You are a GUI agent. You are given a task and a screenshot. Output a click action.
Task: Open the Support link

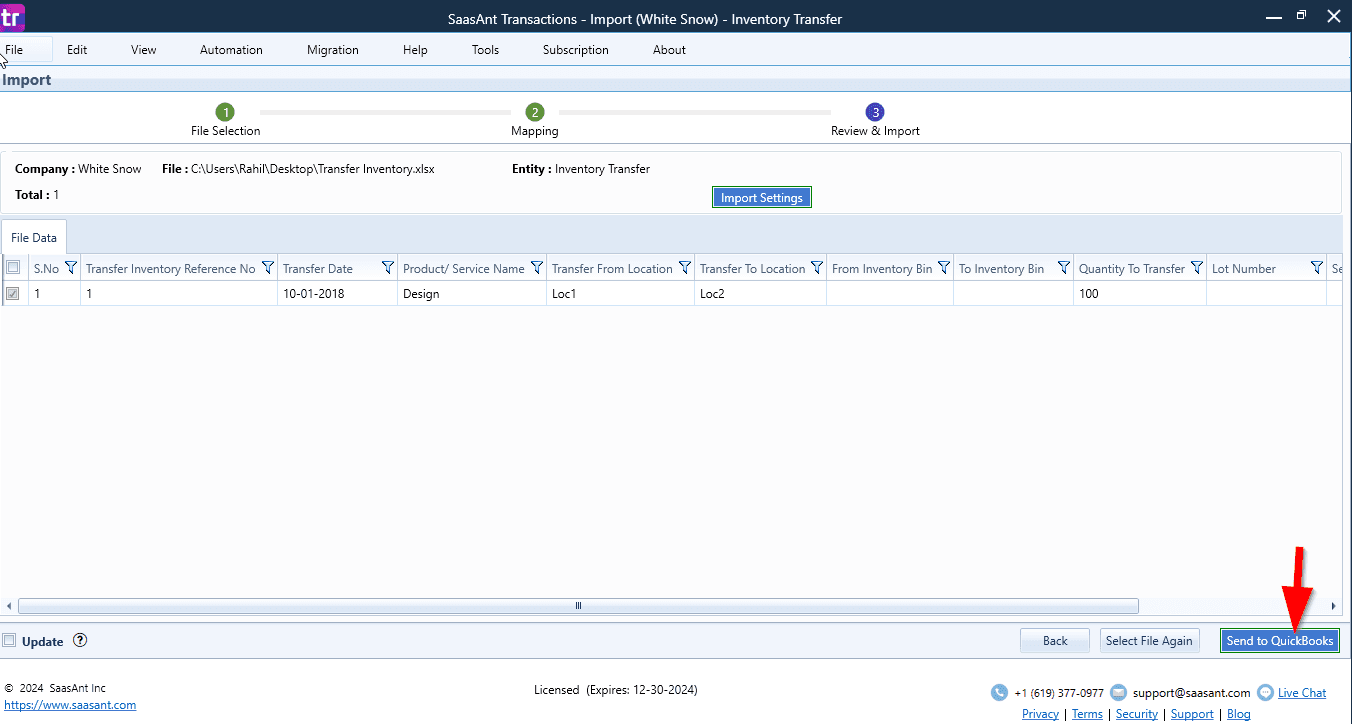(x=1192, y=714)
